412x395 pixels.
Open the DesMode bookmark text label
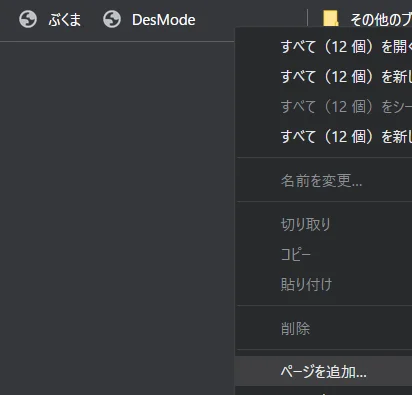pyautogui.click(x=164, y=20)
